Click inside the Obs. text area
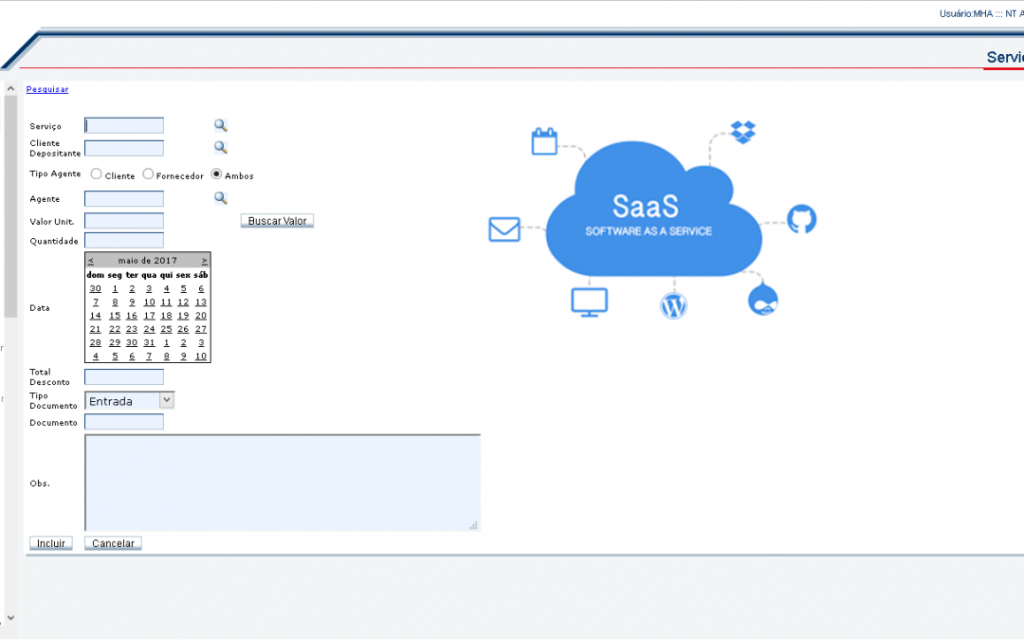The width and height of the screenshot is (1024, 640). (283, 483)
